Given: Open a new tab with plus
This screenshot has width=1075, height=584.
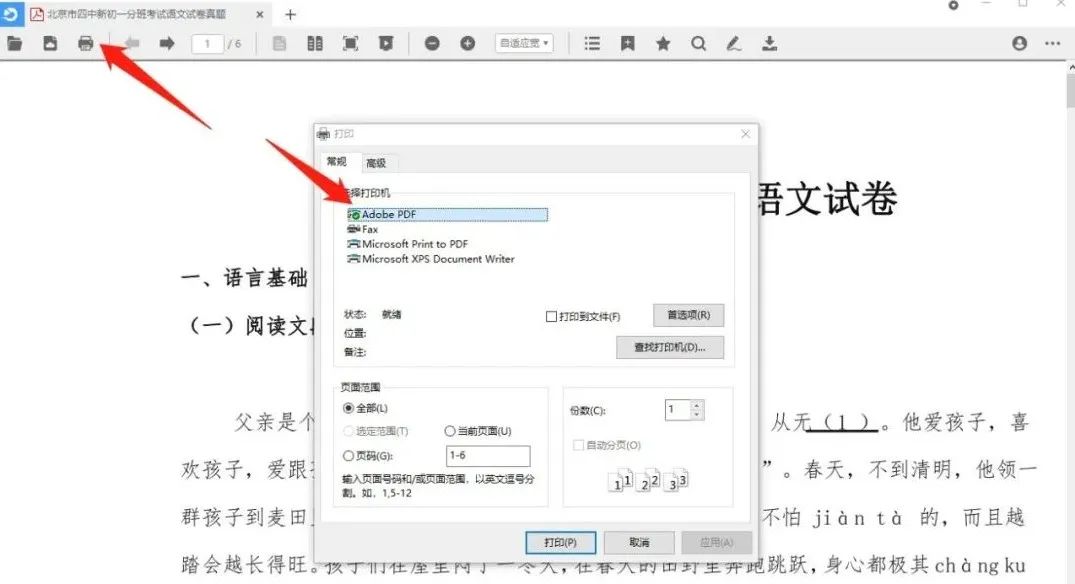Looking at the screenshot, I should [290, 14].
